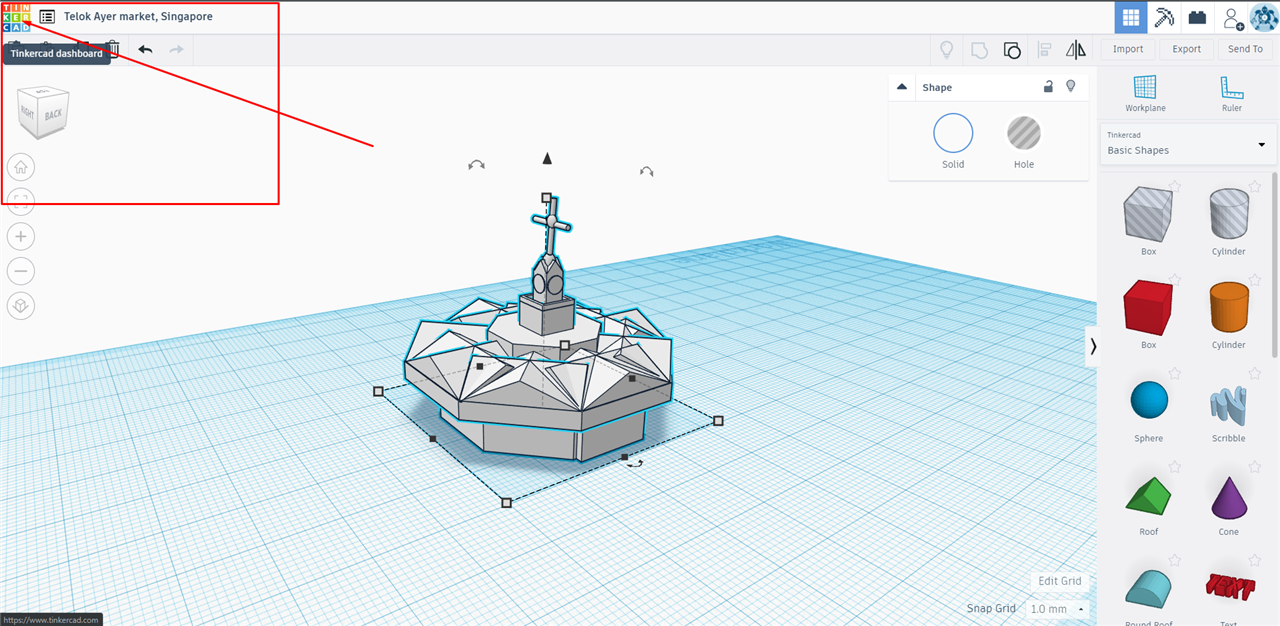Pick the striped gray hole Box shape
The width and height of the screenshot is (1280, 626).
1148,213
